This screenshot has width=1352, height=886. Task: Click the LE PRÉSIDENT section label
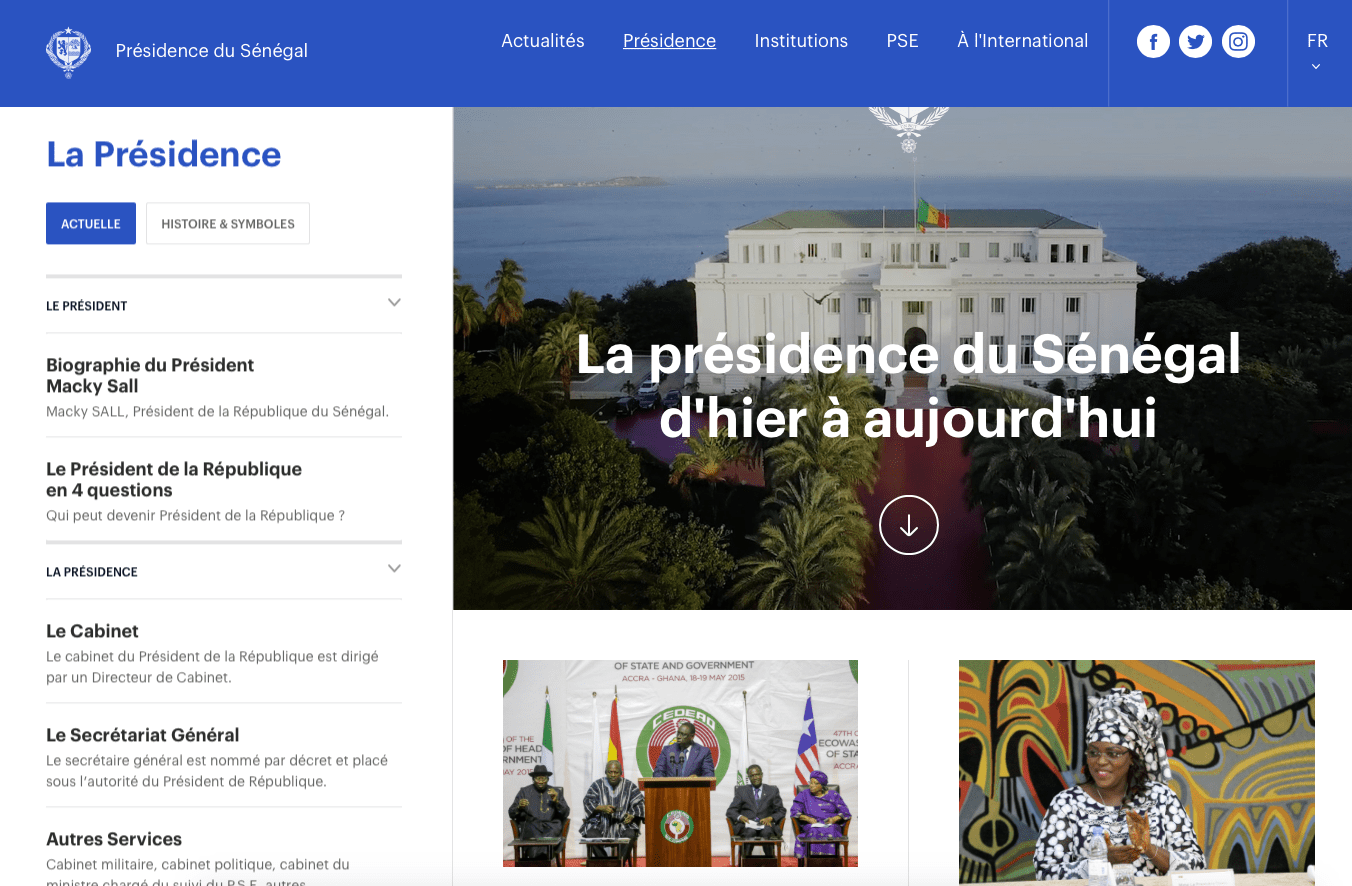pos(87,306)
